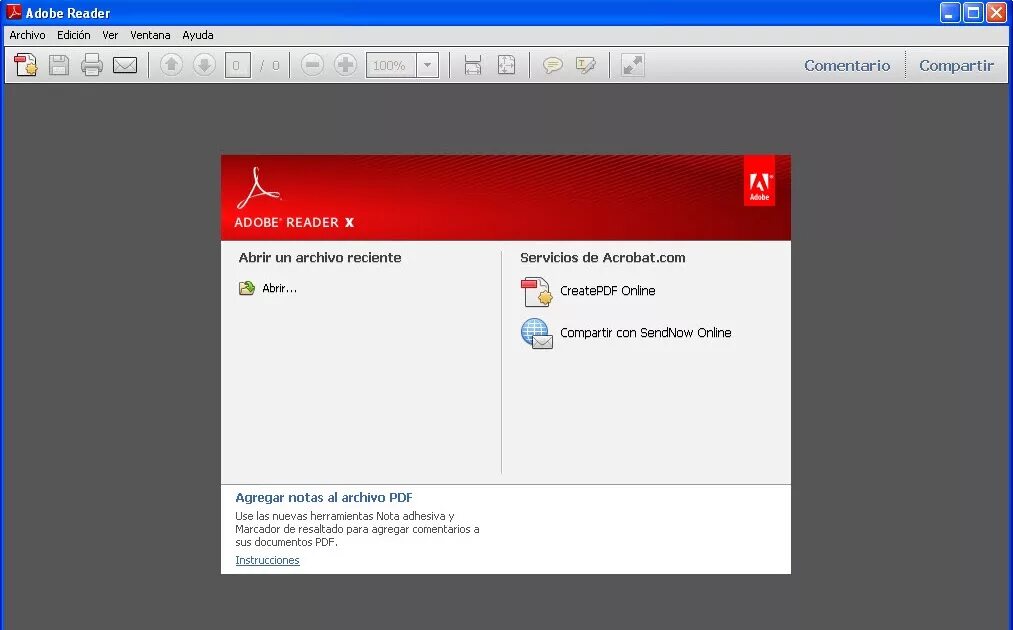Viewport: 1013px width, 630px height.
Task: Minimize the Adobe Reader window
Action: [x=950, y=12]
